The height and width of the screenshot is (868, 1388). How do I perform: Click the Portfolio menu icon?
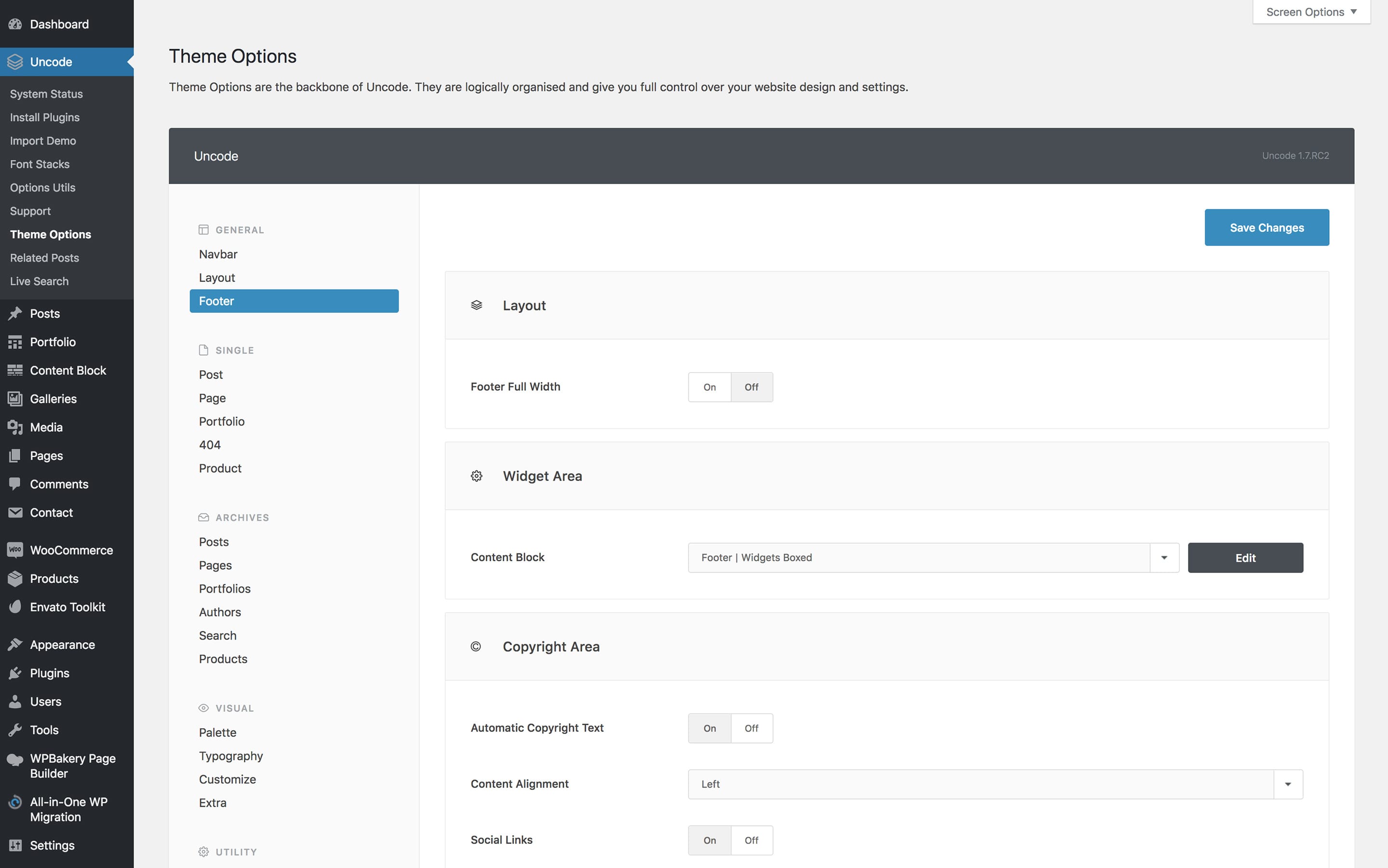click(15, 342)
